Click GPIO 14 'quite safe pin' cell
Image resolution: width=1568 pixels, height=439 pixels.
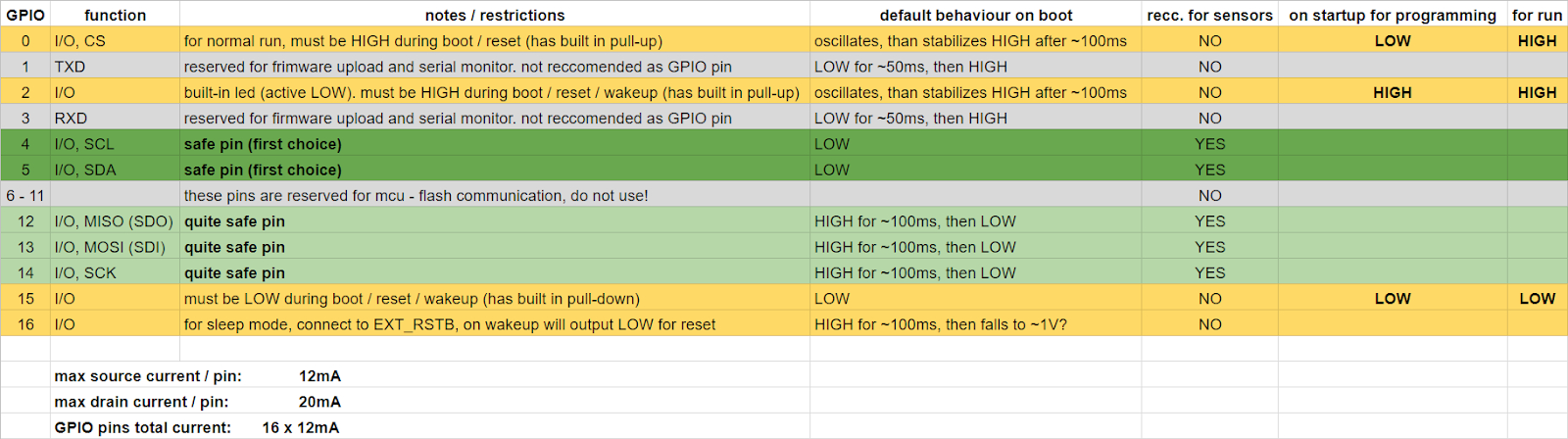(495, 272)
